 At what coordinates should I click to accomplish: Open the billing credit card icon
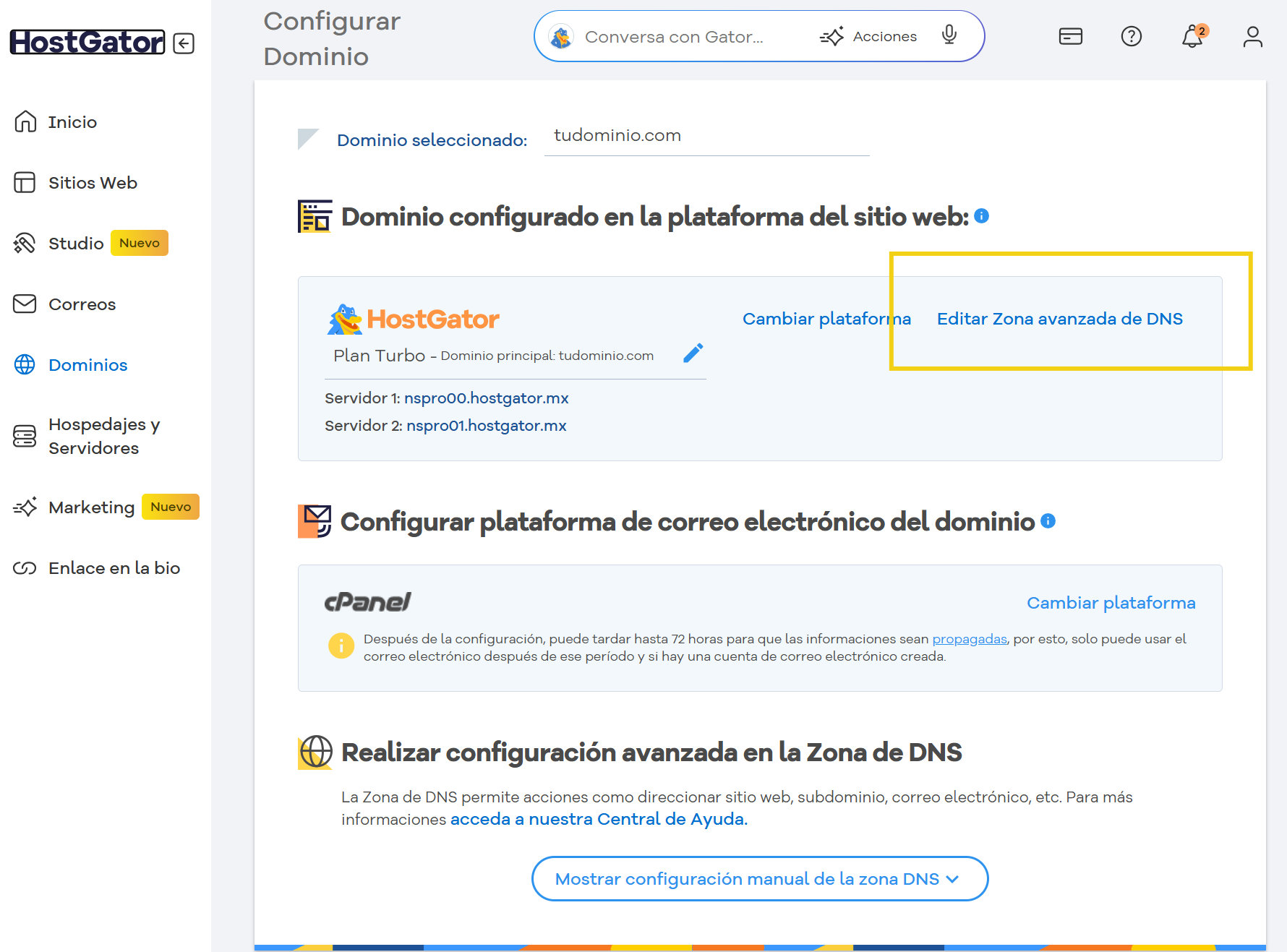point(1070,36)
